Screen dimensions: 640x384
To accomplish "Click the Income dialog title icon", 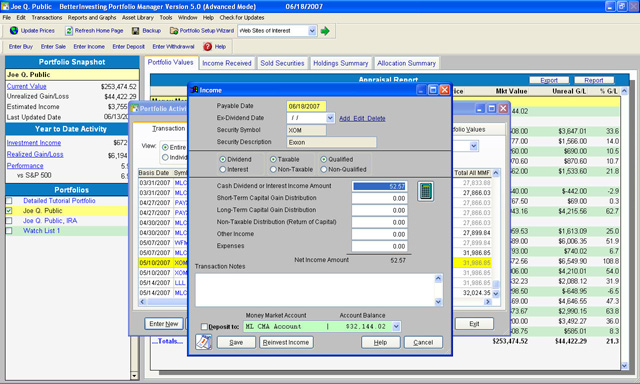I will [x=195, y=90].
